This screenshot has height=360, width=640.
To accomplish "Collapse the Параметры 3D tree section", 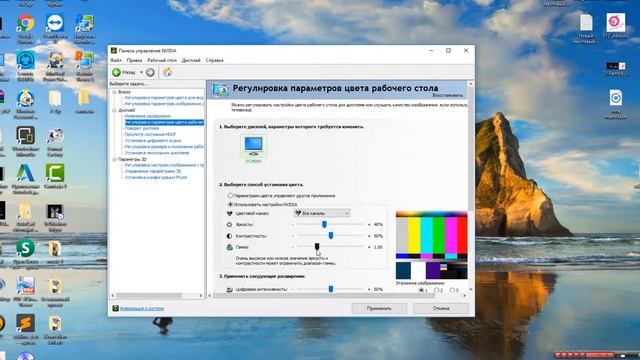I will click(114, 159).
